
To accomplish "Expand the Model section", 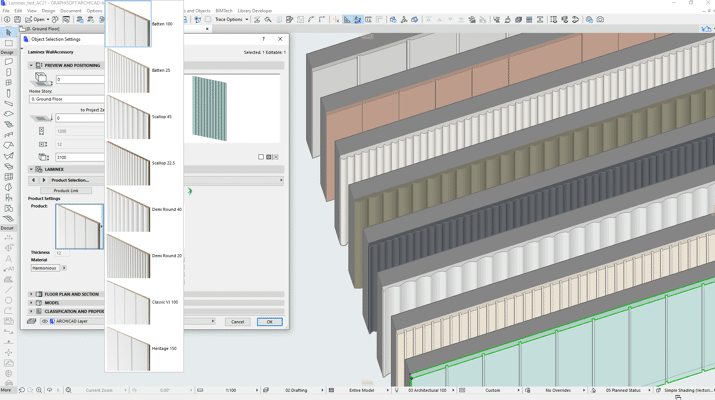I will click(31, 303).
